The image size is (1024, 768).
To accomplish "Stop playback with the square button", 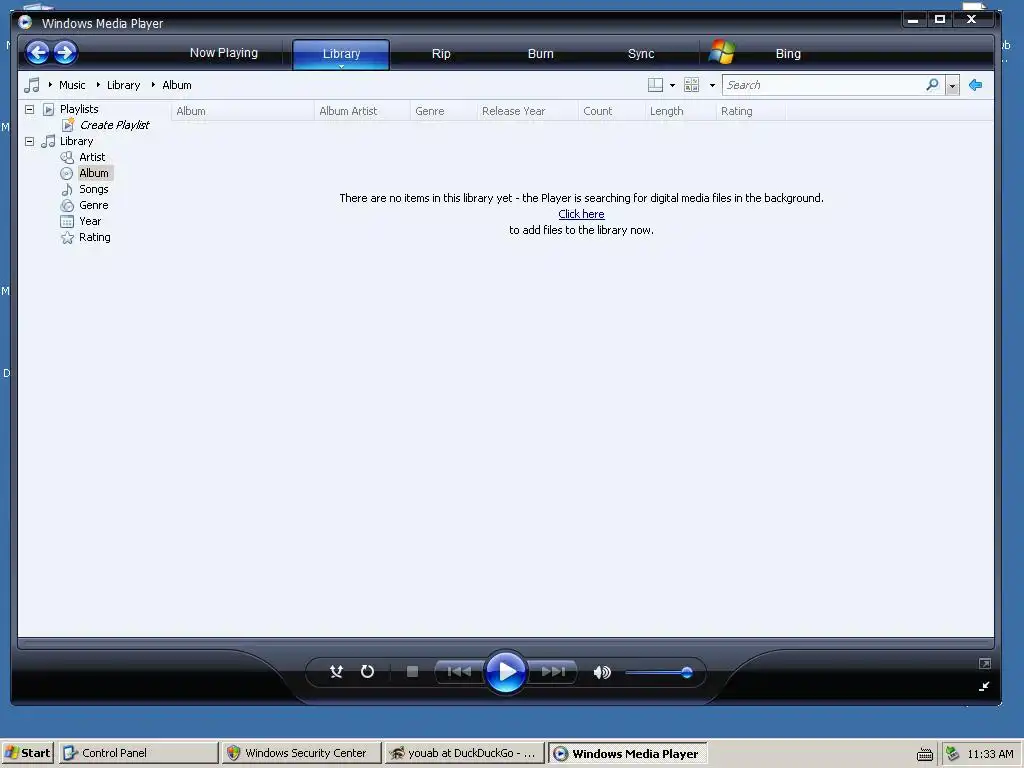I will [x=412, y=671].
